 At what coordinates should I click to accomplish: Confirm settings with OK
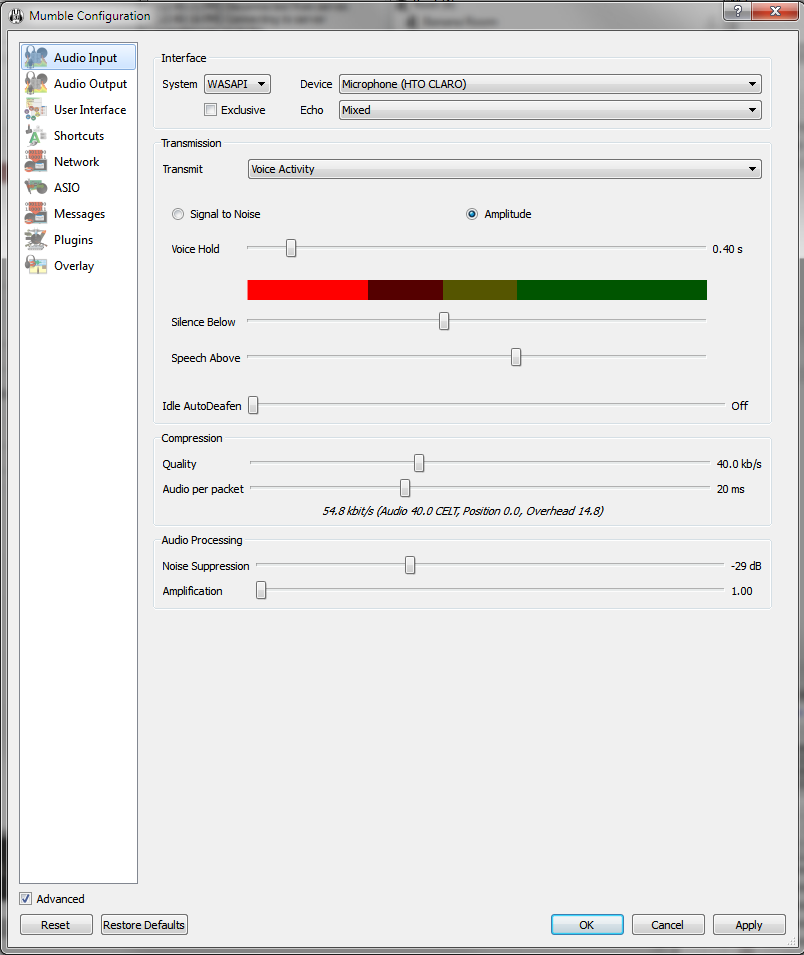pos(587,925)
